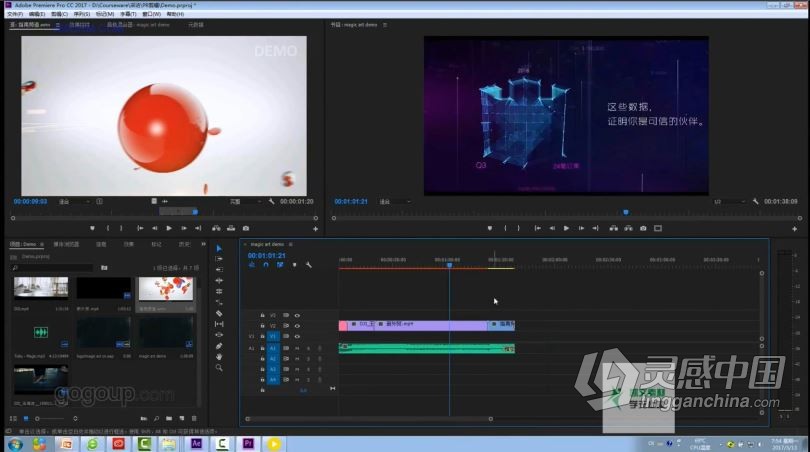This screenshot has width=810, height=452.
Task: Activate the Selection arrow tool
Action: (x=219, y=248)
